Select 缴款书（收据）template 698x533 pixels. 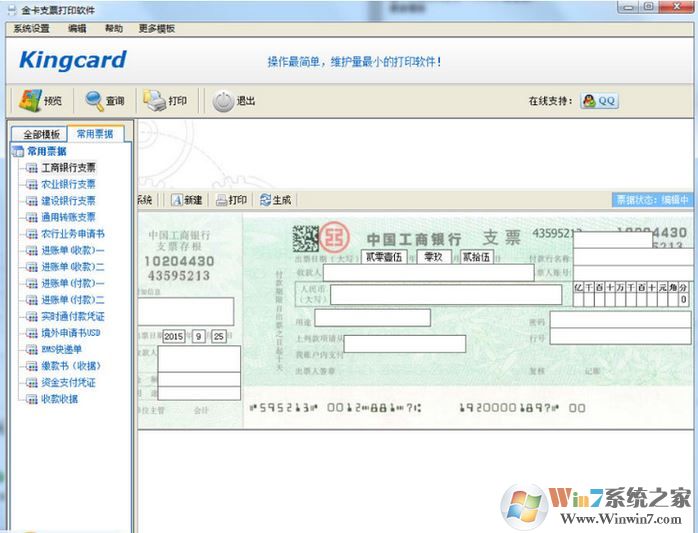click(71, 366)
